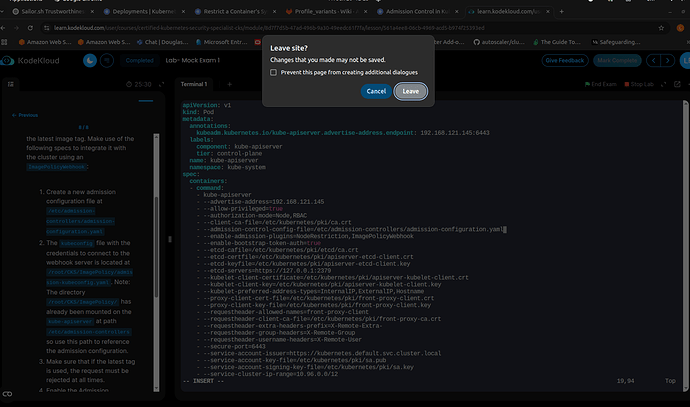Add a new terminal with the plus icon

pos(229,84)
